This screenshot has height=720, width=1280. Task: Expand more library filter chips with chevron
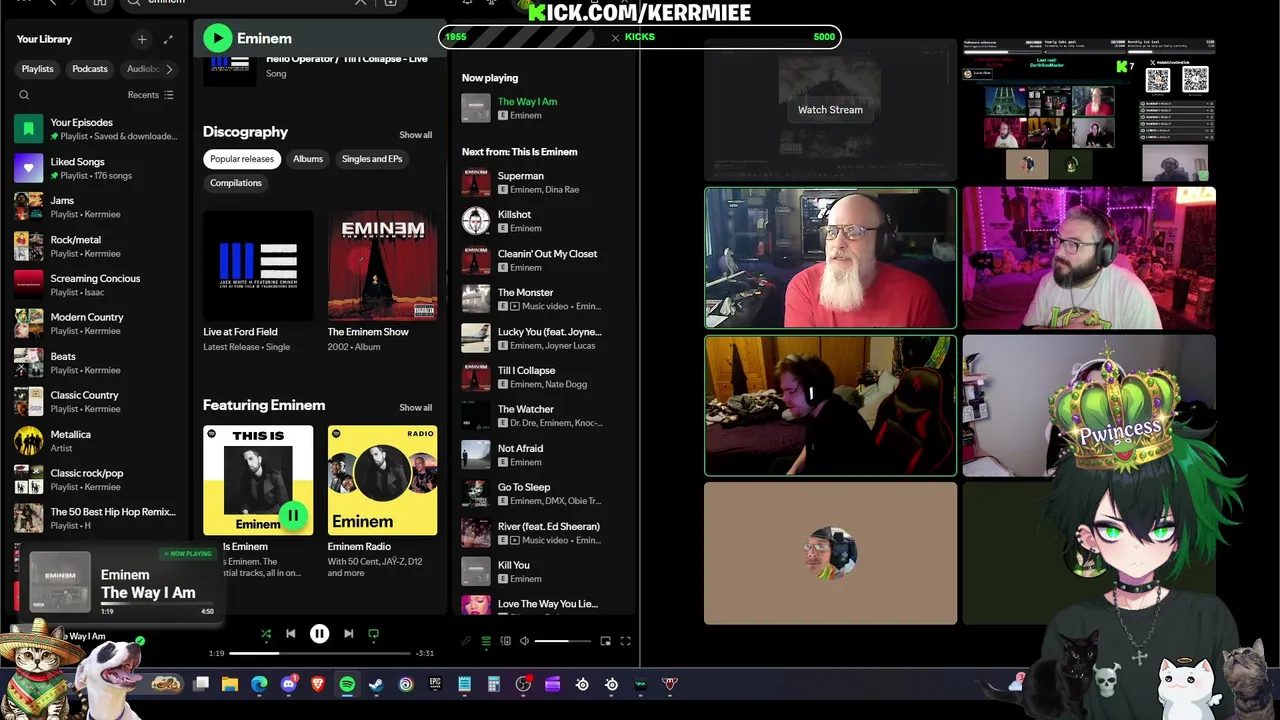(169, 69)
